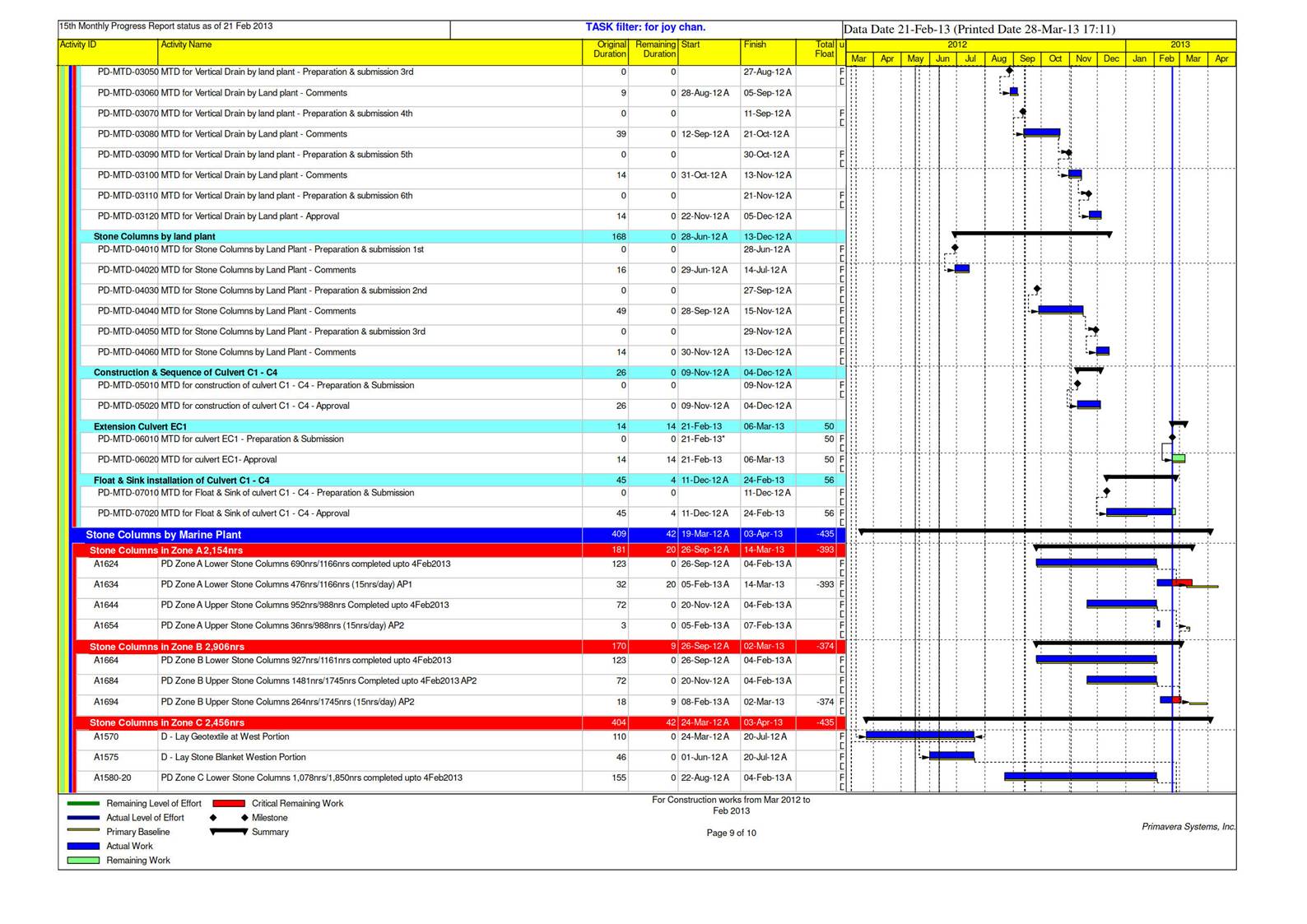
Task: Click activity ID PD-MTD-07020
Action: point(128,513)
